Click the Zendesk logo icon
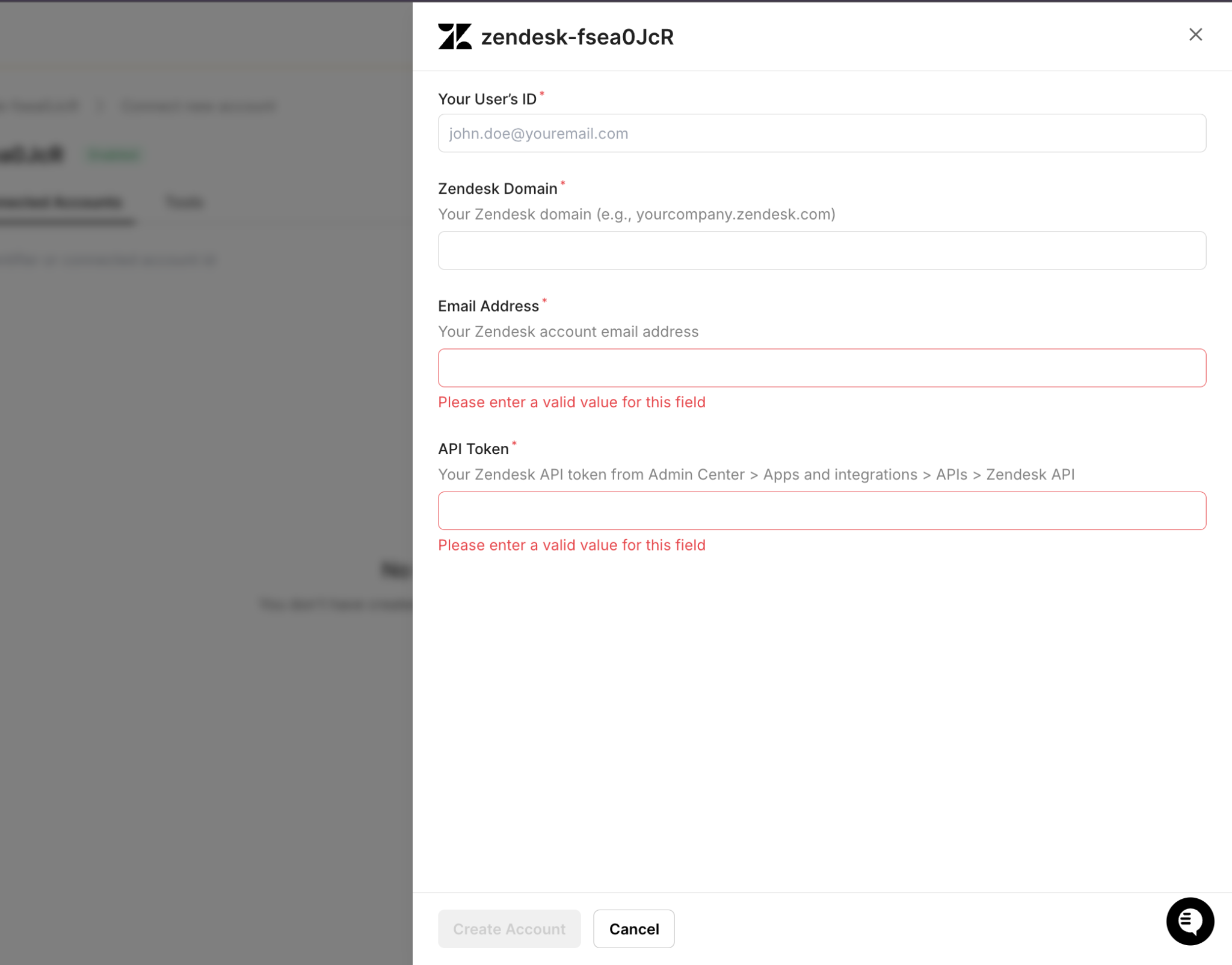1232x965 pixels. [454, 37]
